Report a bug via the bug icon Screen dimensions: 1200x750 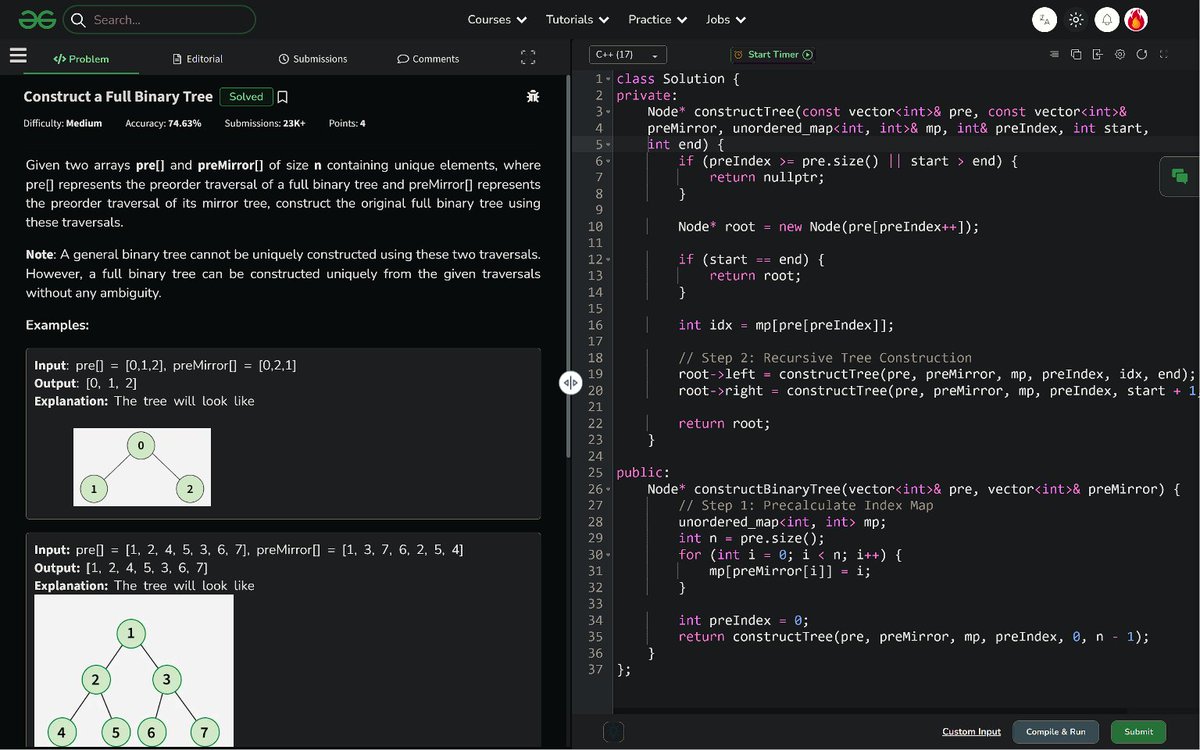(533, 97)
